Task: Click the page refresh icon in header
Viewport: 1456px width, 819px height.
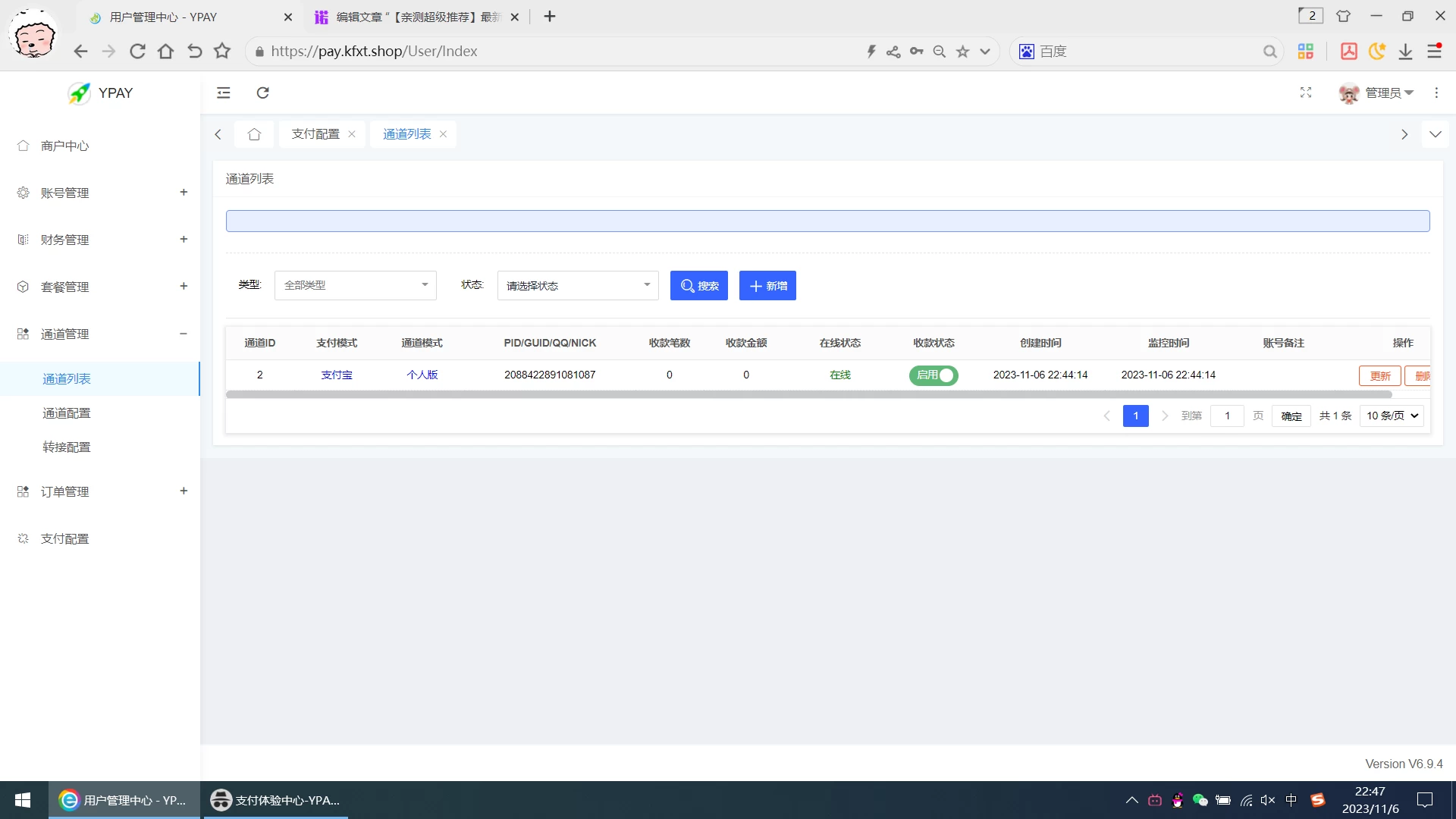Action: click(262, 93)
